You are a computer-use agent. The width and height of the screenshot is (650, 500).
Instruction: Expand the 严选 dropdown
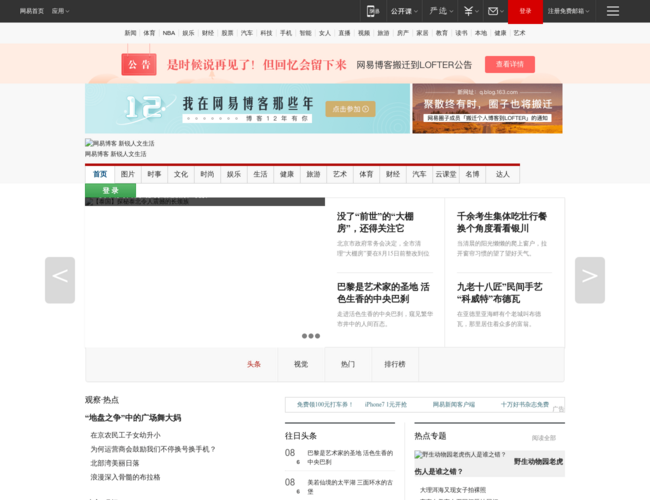pyautogui.click(x=441, y=11)
